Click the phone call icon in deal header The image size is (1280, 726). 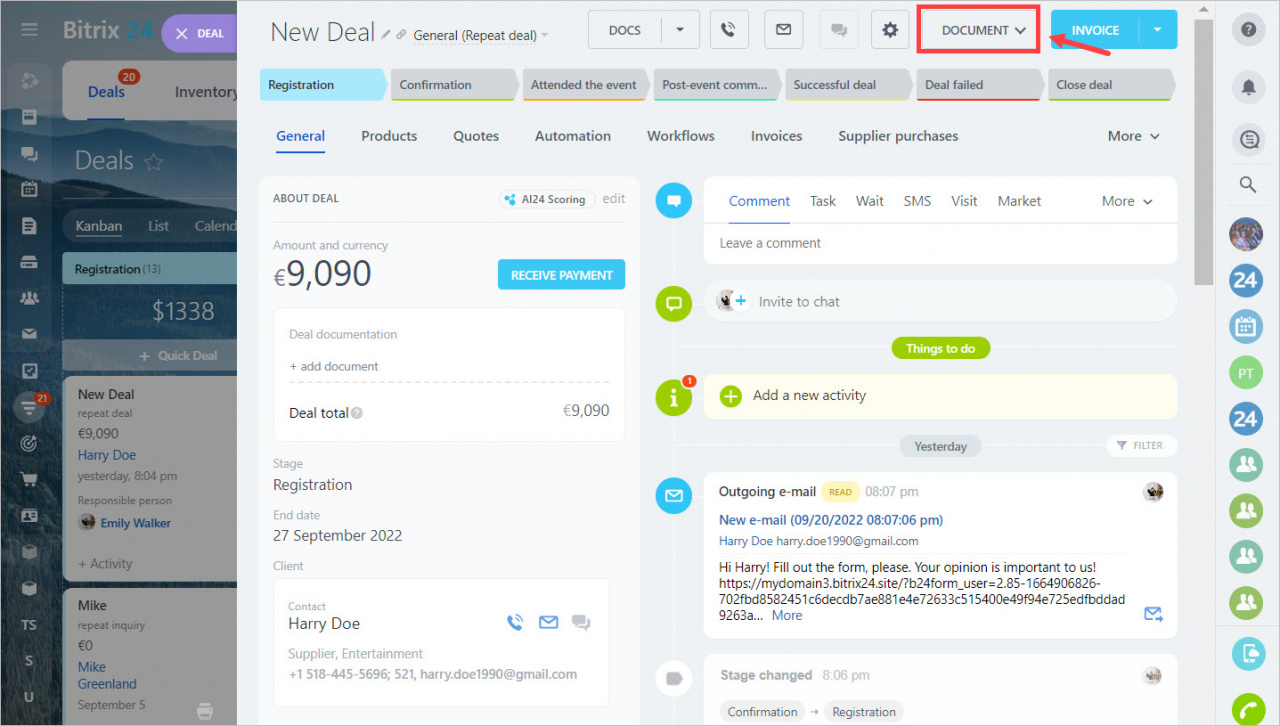pyautogui.click(x=729, y=30)
